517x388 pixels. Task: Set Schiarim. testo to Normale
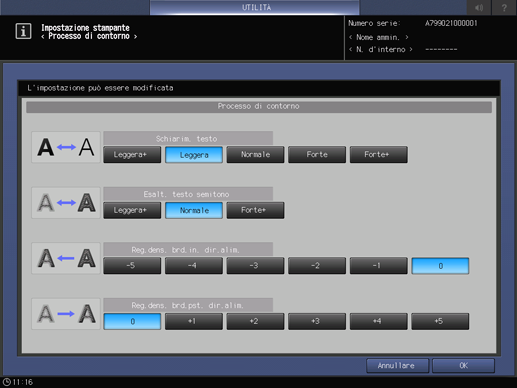pos(255,155)
